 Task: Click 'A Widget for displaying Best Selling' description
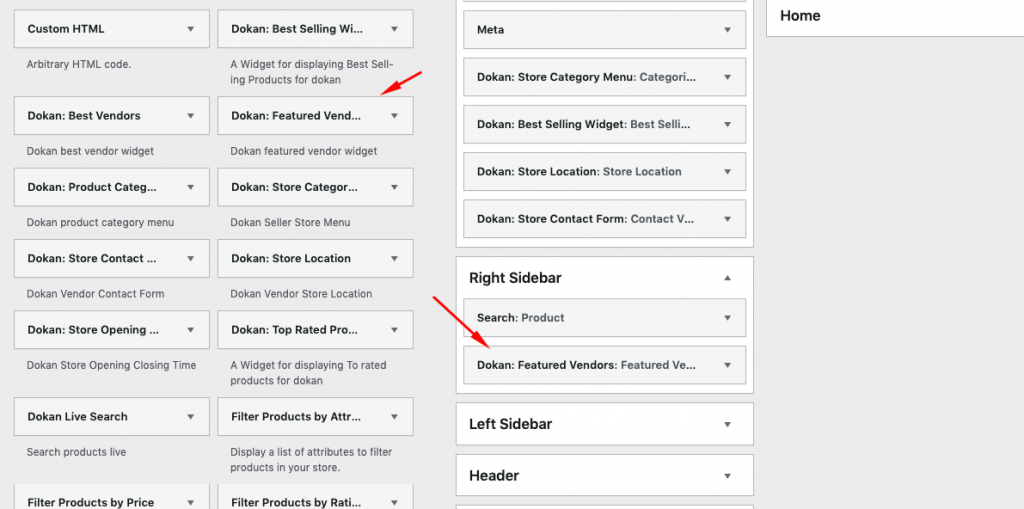tap(312, 72)
